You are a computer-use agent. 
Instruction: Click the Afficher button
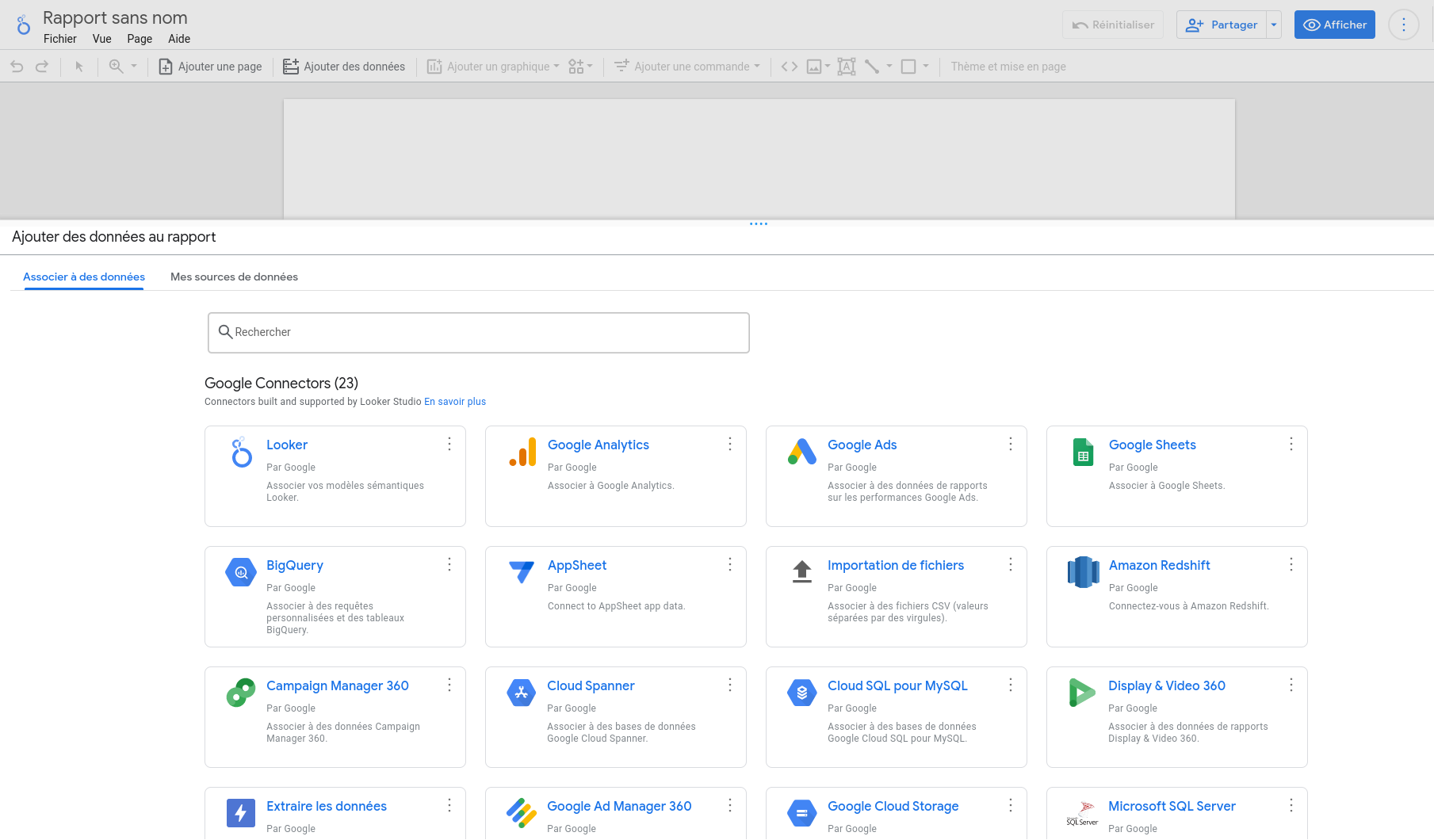coord(1334,25)
